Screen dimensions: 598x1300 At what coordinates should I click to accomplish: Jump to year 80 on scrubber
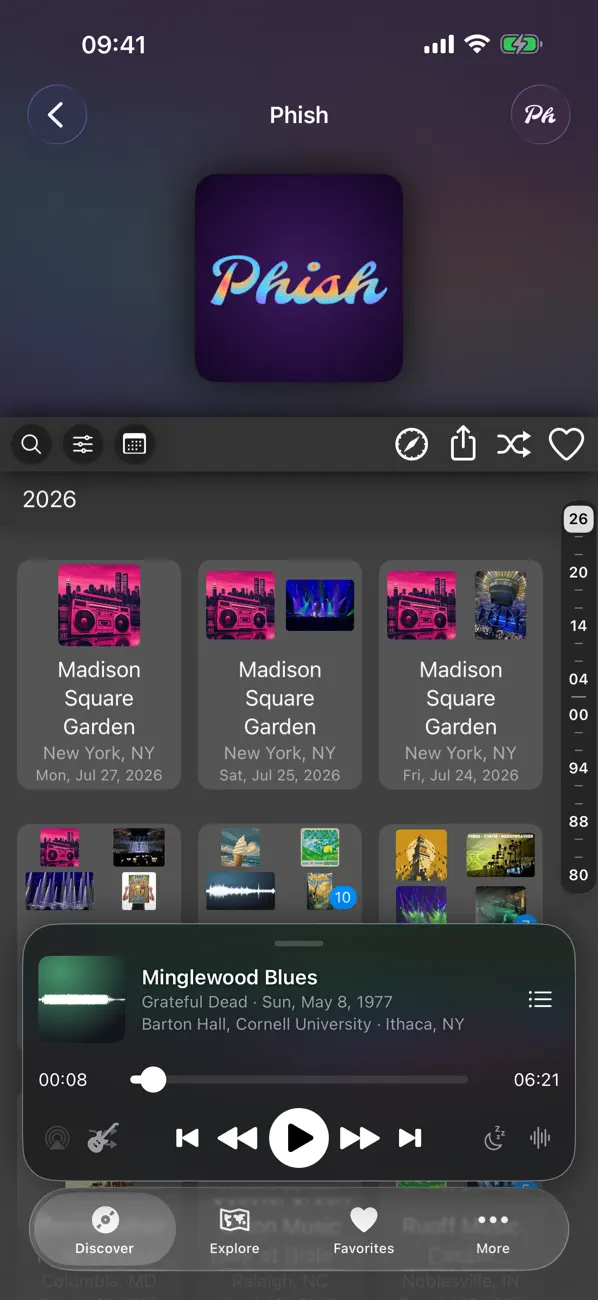(x=578, y=874)
